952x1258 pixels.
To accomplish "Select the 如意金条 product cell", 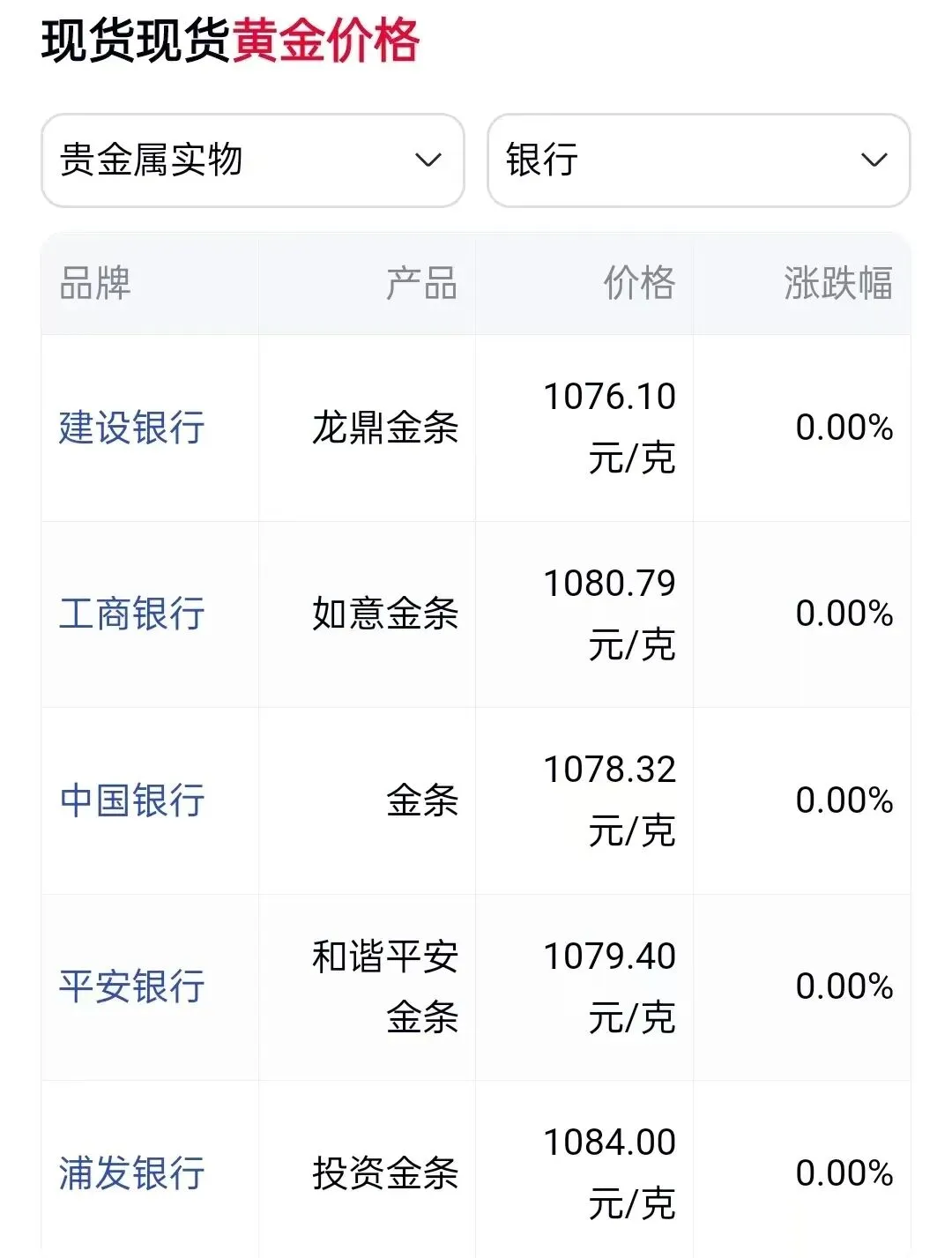I will (385, 614).
